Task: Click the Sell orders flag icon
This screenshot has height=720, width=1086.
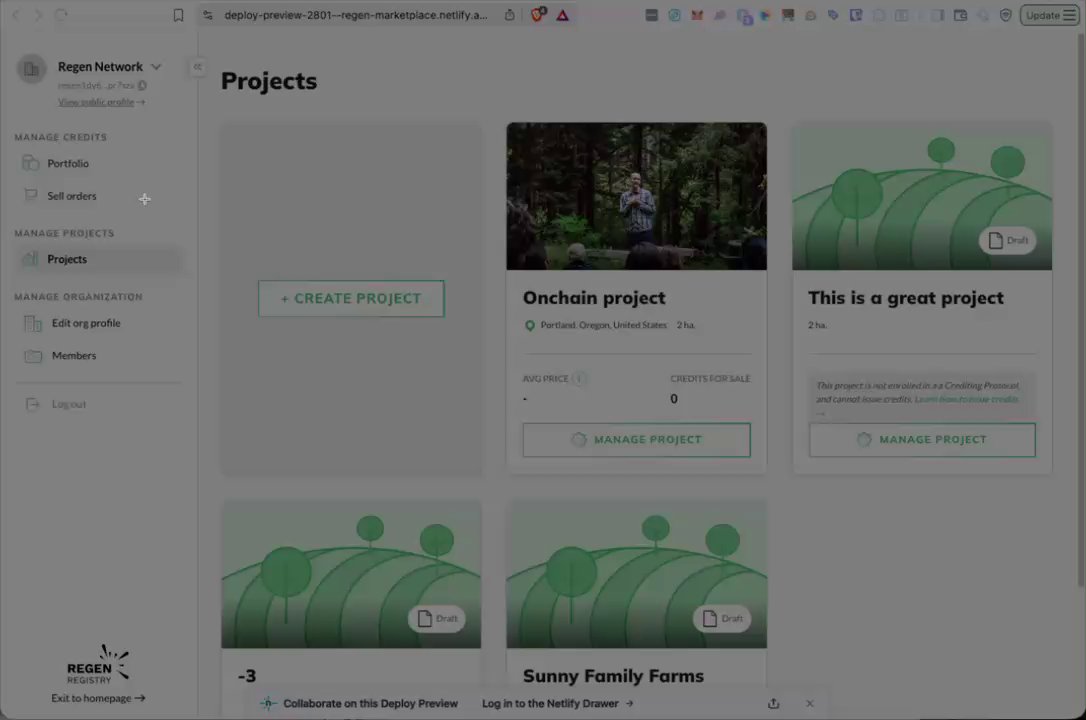Action: (30, 195)
